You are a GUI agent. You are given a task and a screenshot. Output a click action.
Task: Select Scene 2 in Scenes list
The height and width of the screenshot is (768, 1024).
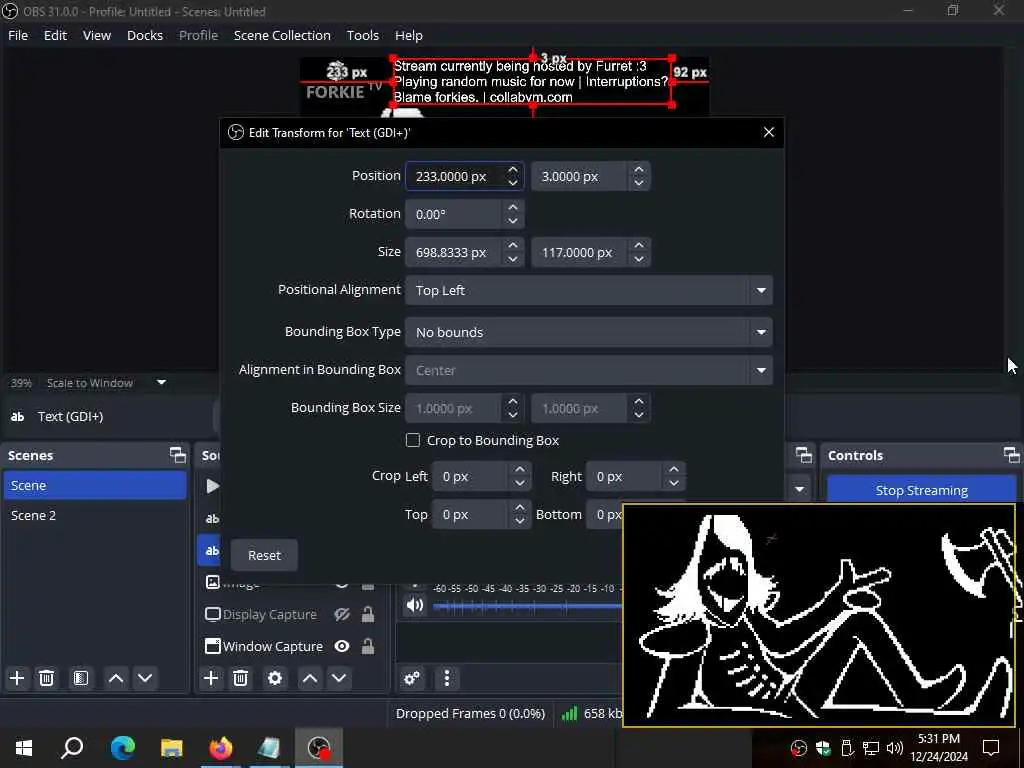(x=95, y=515)
